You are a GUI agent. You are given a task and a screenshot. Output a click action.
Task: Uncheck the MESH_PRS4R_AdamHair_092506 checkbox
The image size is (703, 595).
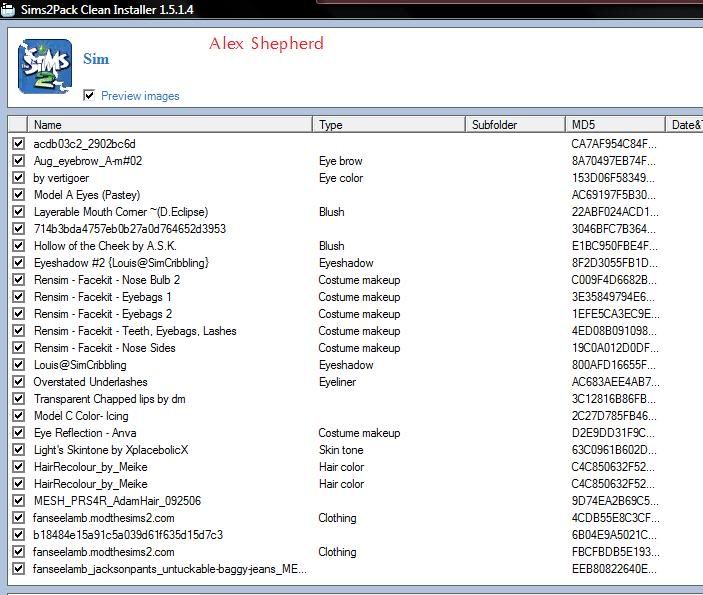(18, 500)
